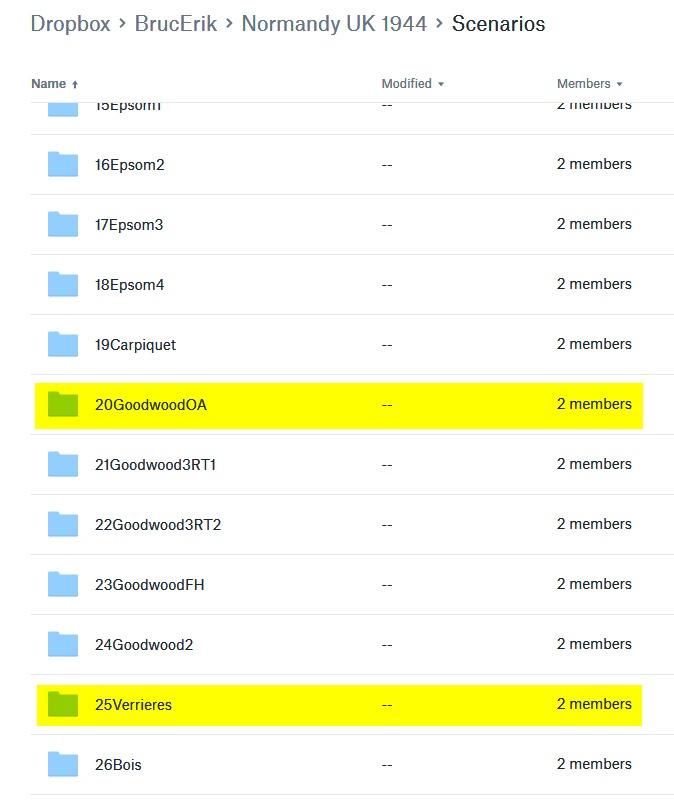Screen dimensions: 674x800
Task: Click the 26Bois folder icon
Action: click(62, 765)
